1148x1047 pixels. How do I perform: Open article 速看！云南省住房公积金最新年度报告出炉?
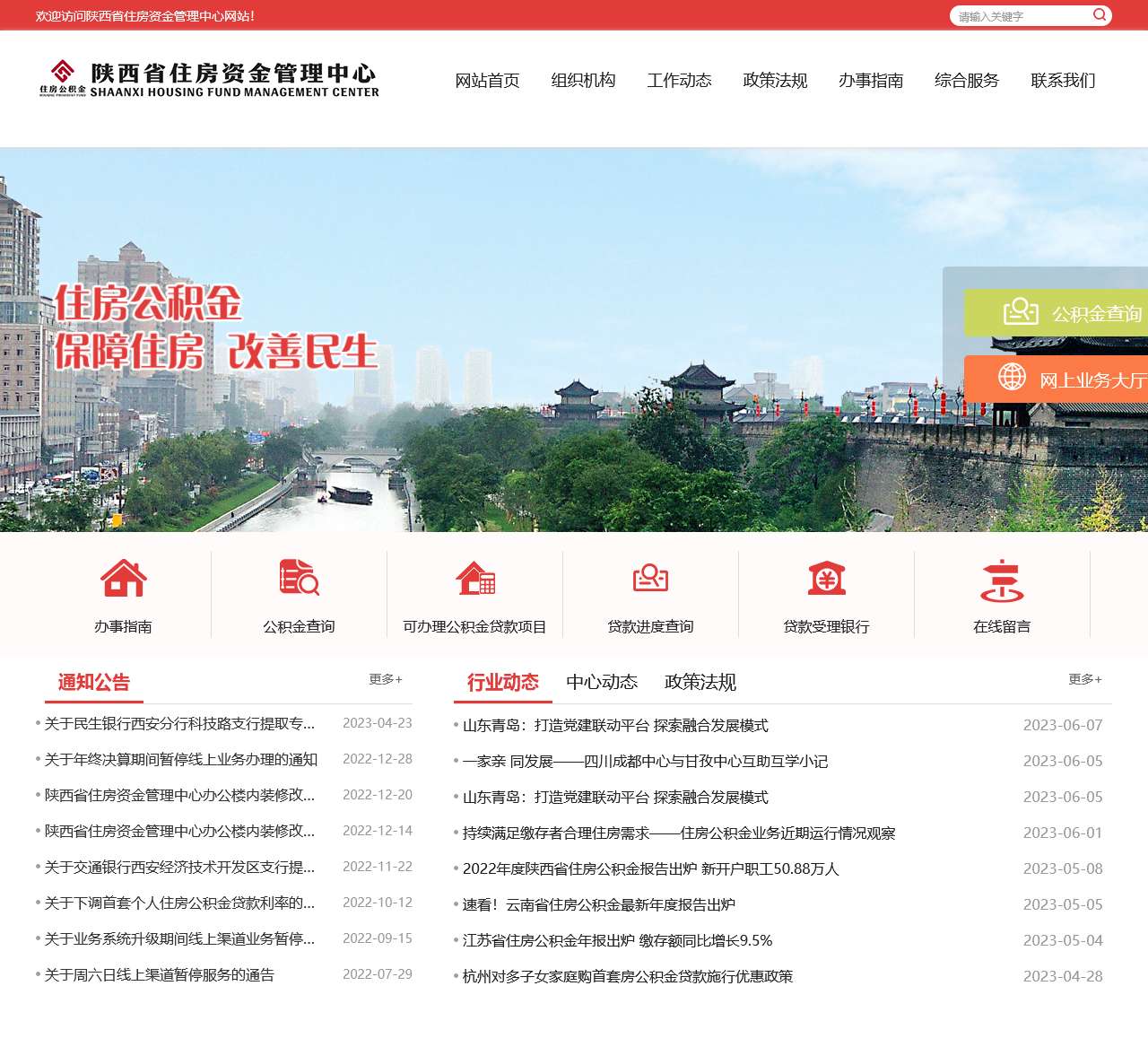[599, 904]
